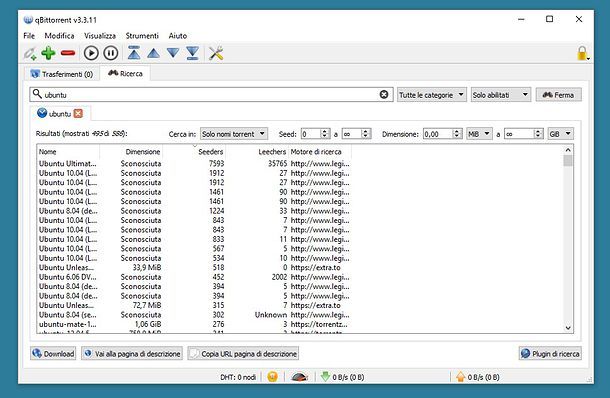The width and height of the screenshot is (610, 398).
Task: Sort by Motore di ricerca column header
Action: point(320,152)
